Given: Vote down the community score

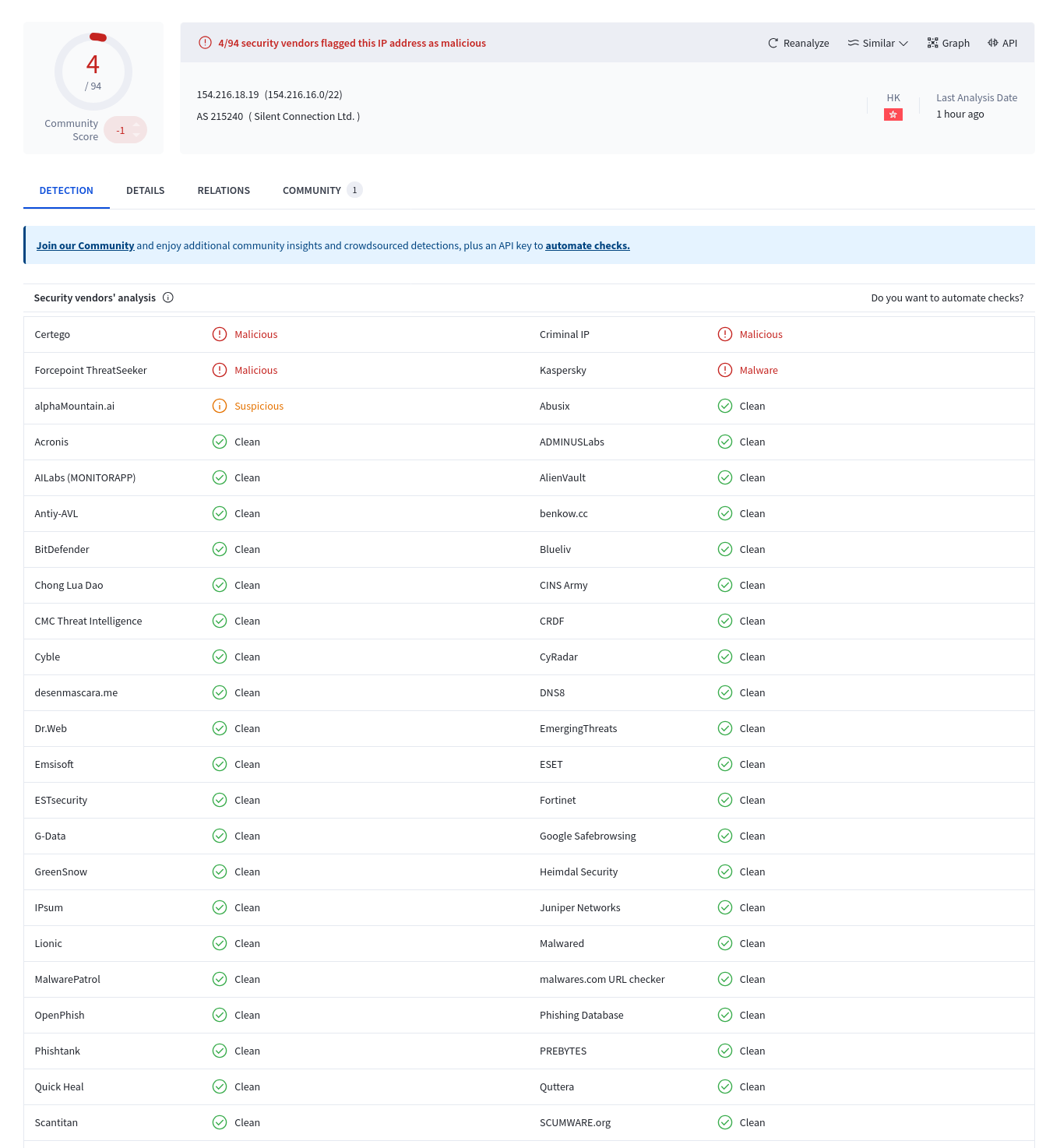Looking at the screenshot, I should click(136, 136).
